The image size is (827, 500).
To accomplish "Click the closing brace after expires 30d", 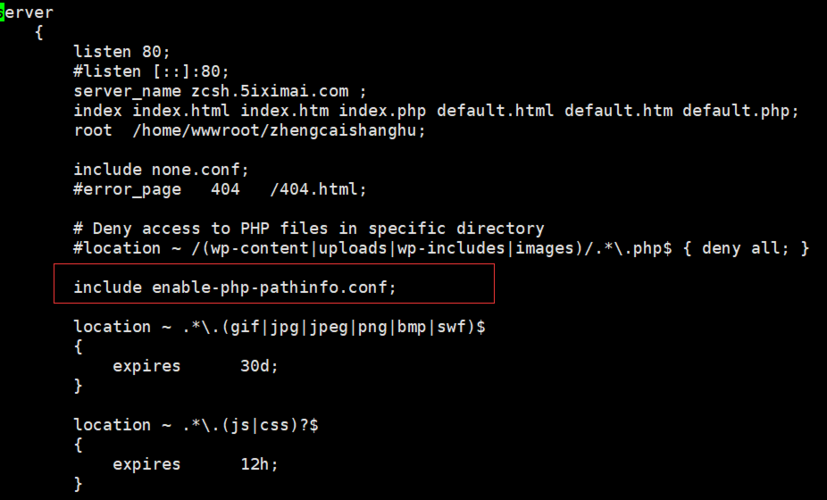I will pyautogui.click(x=78, y=386).
